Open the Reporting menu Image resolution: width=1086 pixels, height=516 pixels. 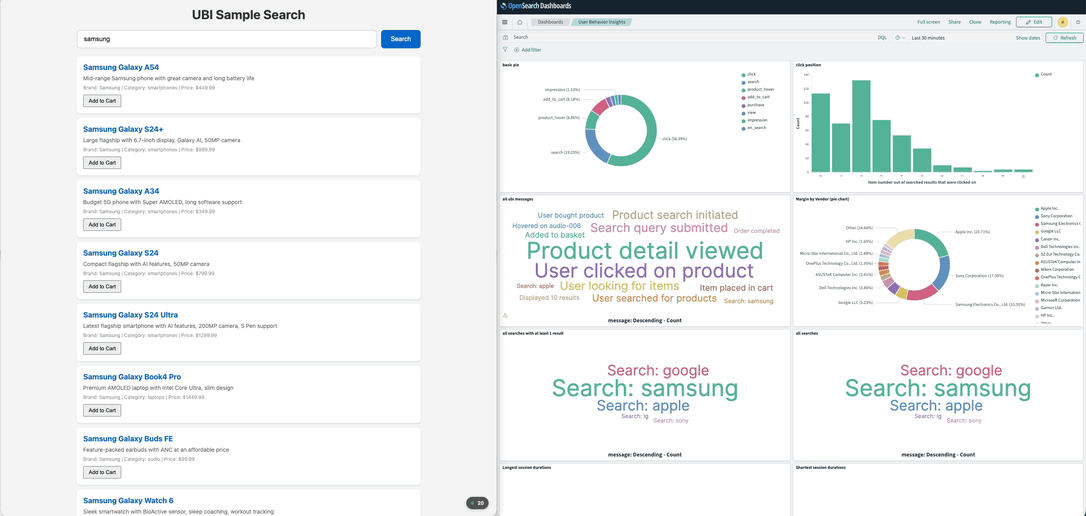click(x=1000, y=22)
